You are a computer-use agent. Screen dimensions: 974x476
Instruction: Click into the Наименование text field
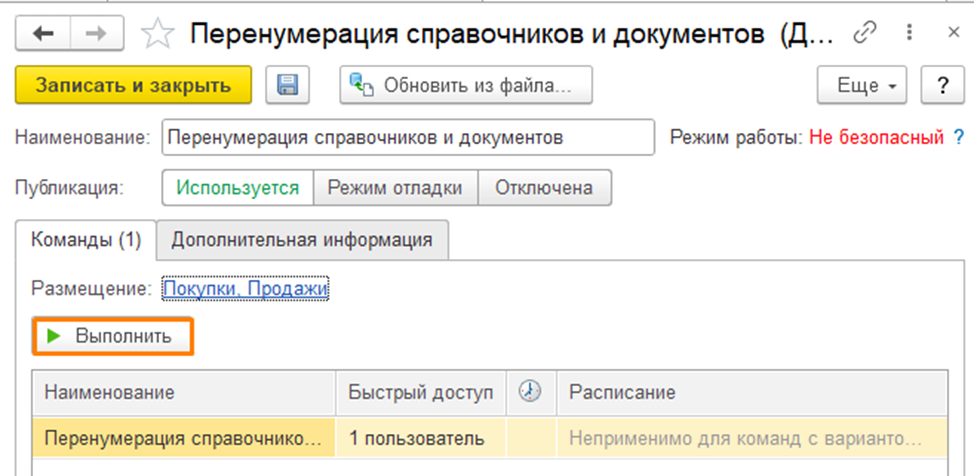coord(406,137)
